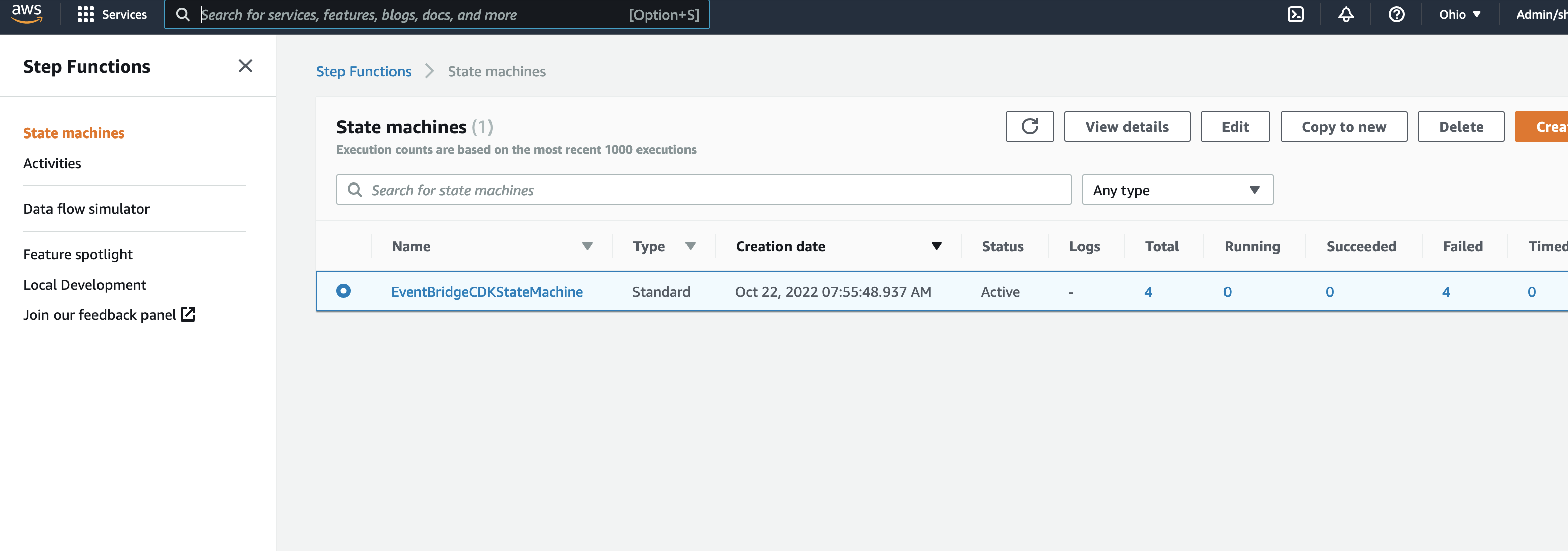Open failed executions count 4
Viewport: 1568px width, 551px height.
click(x=1446, y=292)
